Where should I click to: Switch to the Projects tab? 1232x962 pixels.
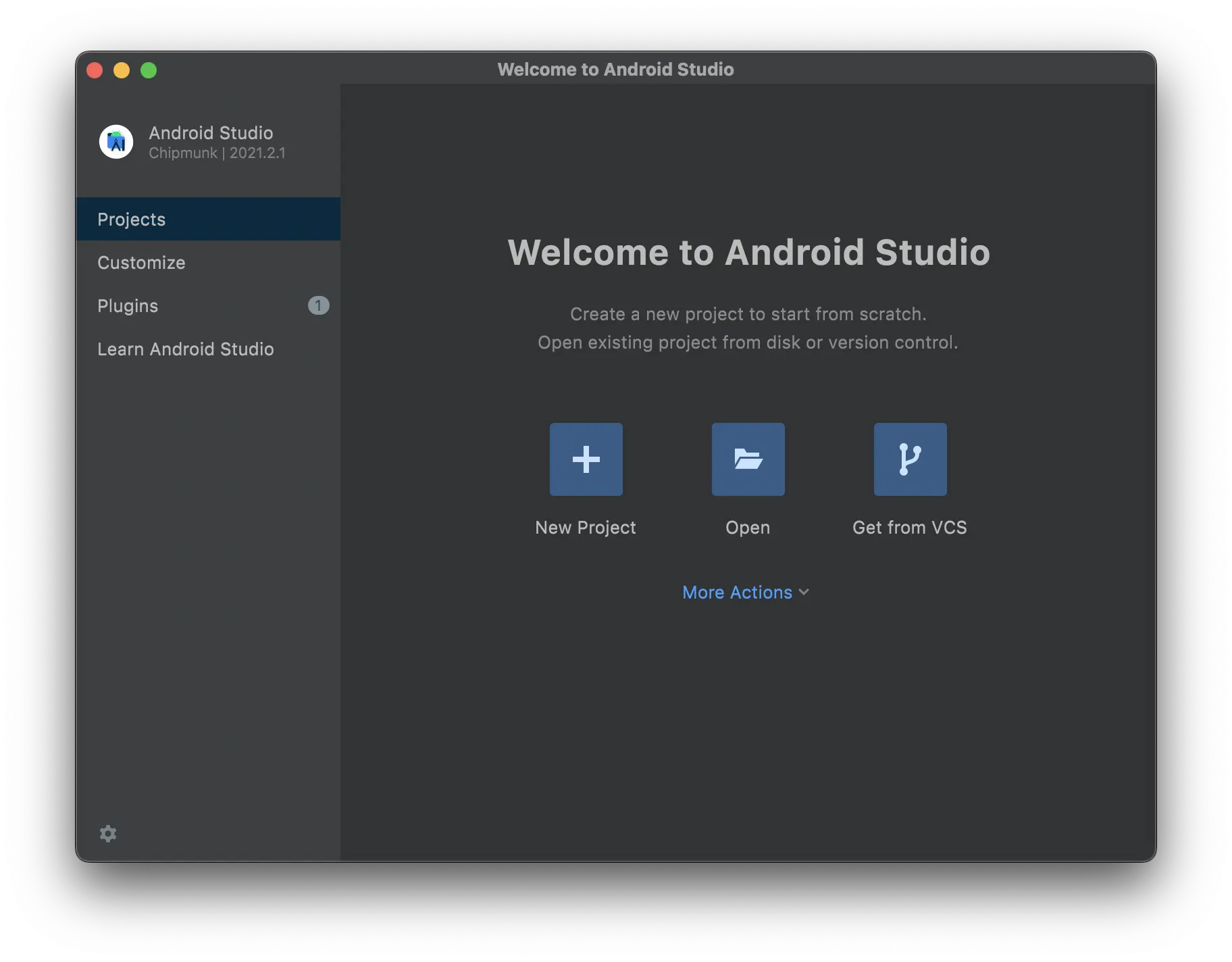132,219
